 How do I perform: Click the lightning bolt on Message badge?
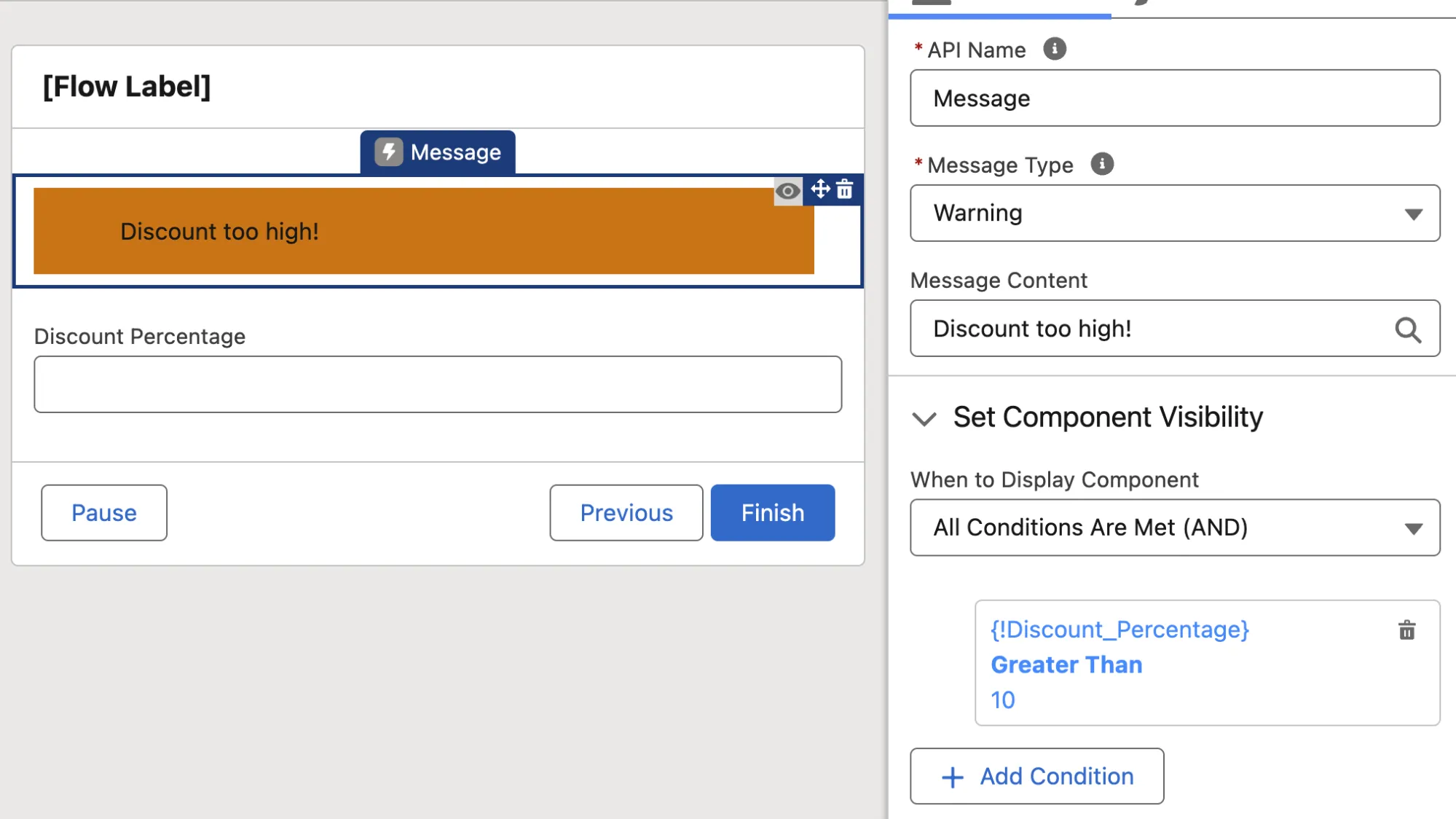coord(387,152)
